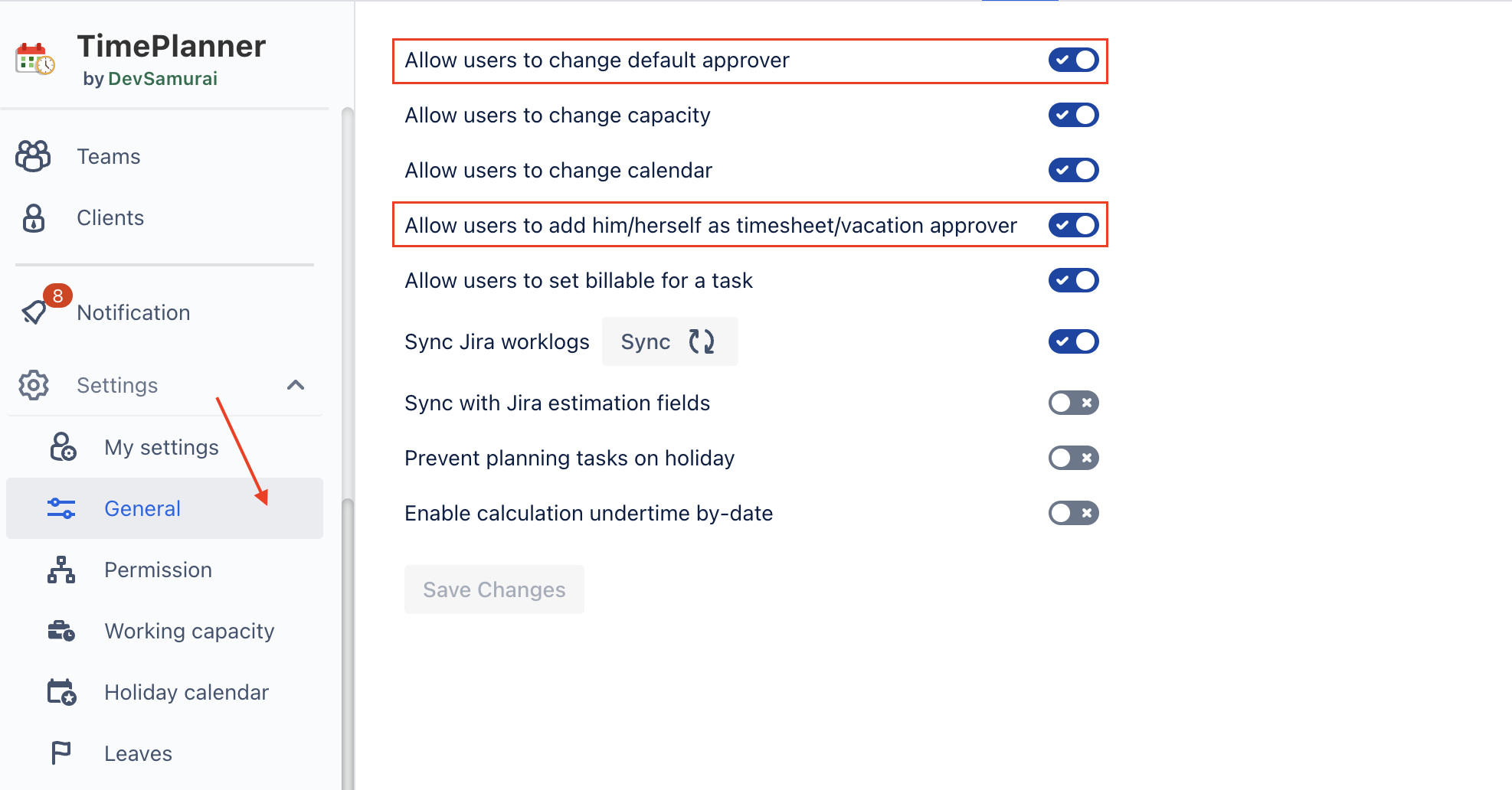The width and height of the screenshot is (1512, 790).
Task: Click the Settings gear icon
Action: (34, 385)
